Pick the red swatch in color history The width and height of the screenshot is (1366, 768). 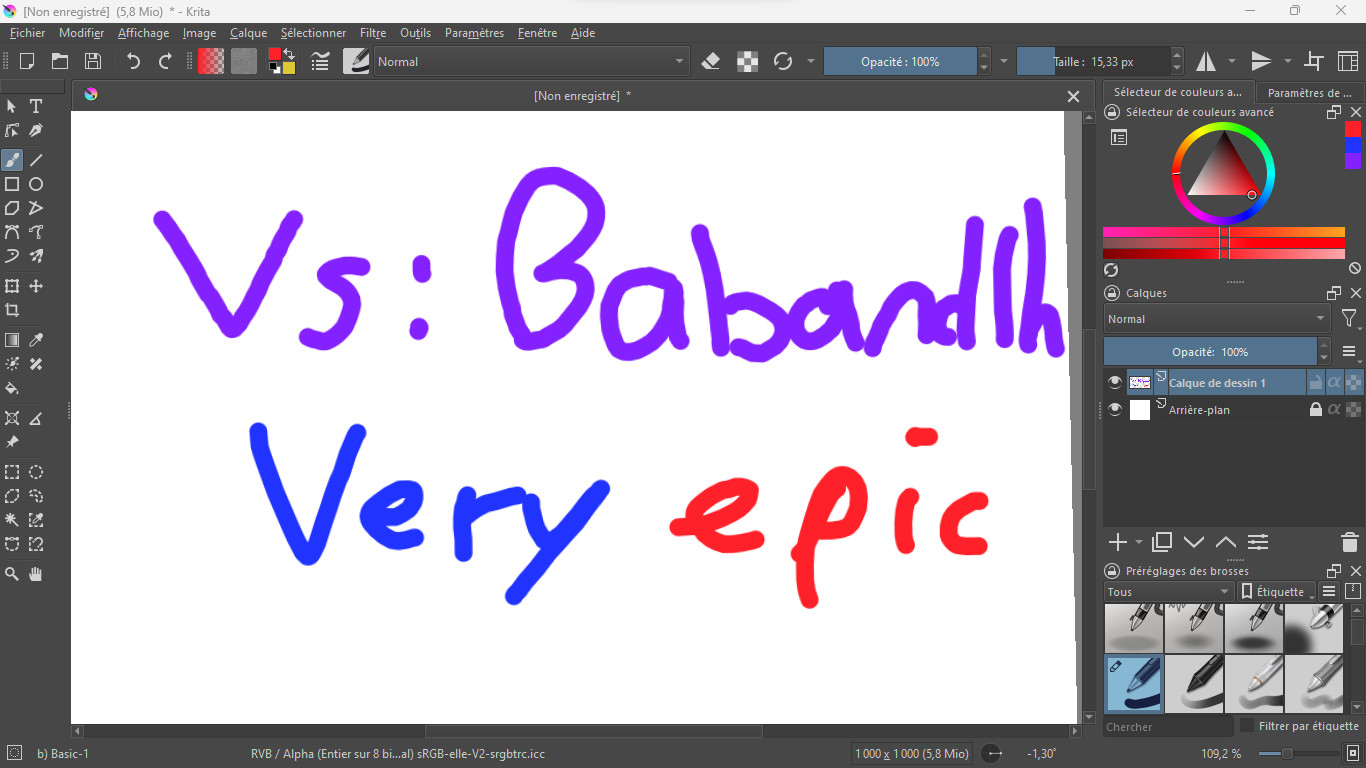point(1353,129)
